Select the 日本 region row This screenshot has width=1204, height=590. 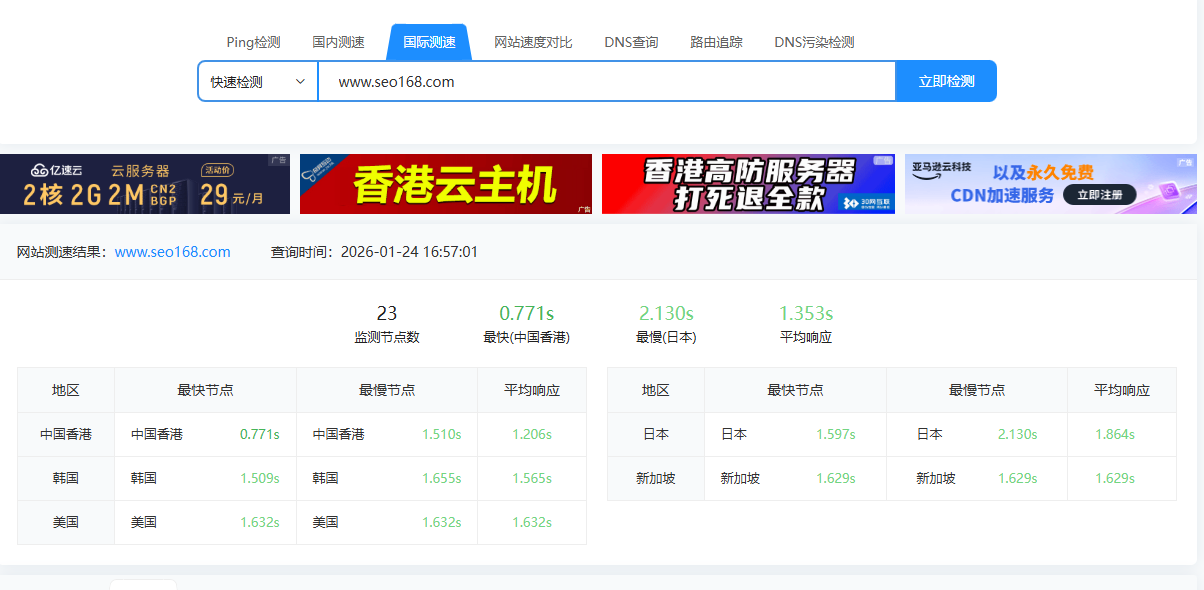point(656,435)
